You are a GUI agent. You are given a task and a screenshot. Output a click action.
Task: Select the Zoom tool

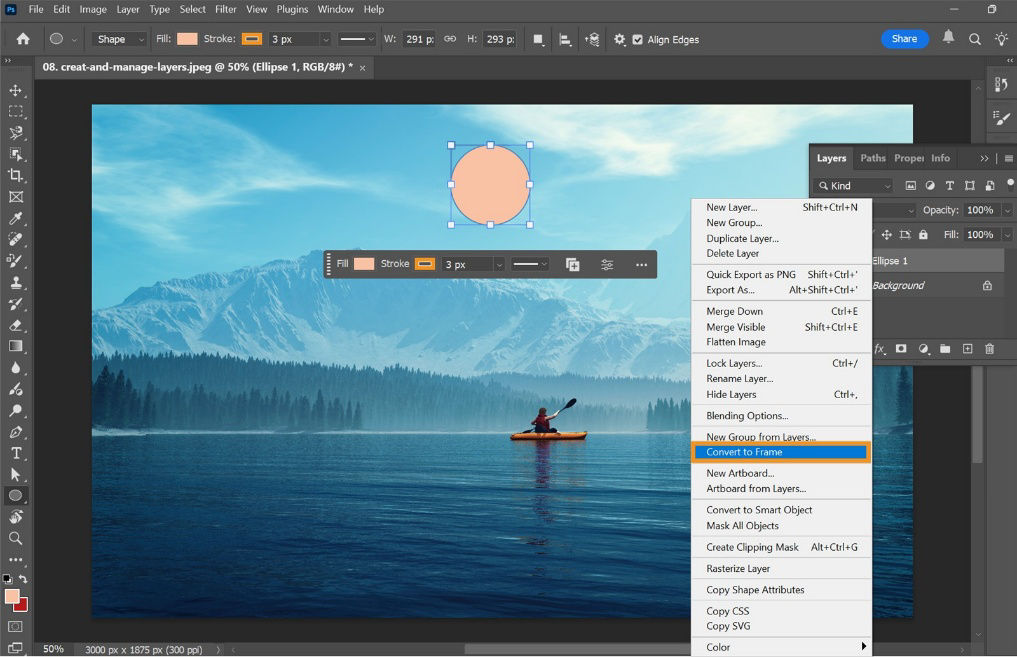(15, 539)
